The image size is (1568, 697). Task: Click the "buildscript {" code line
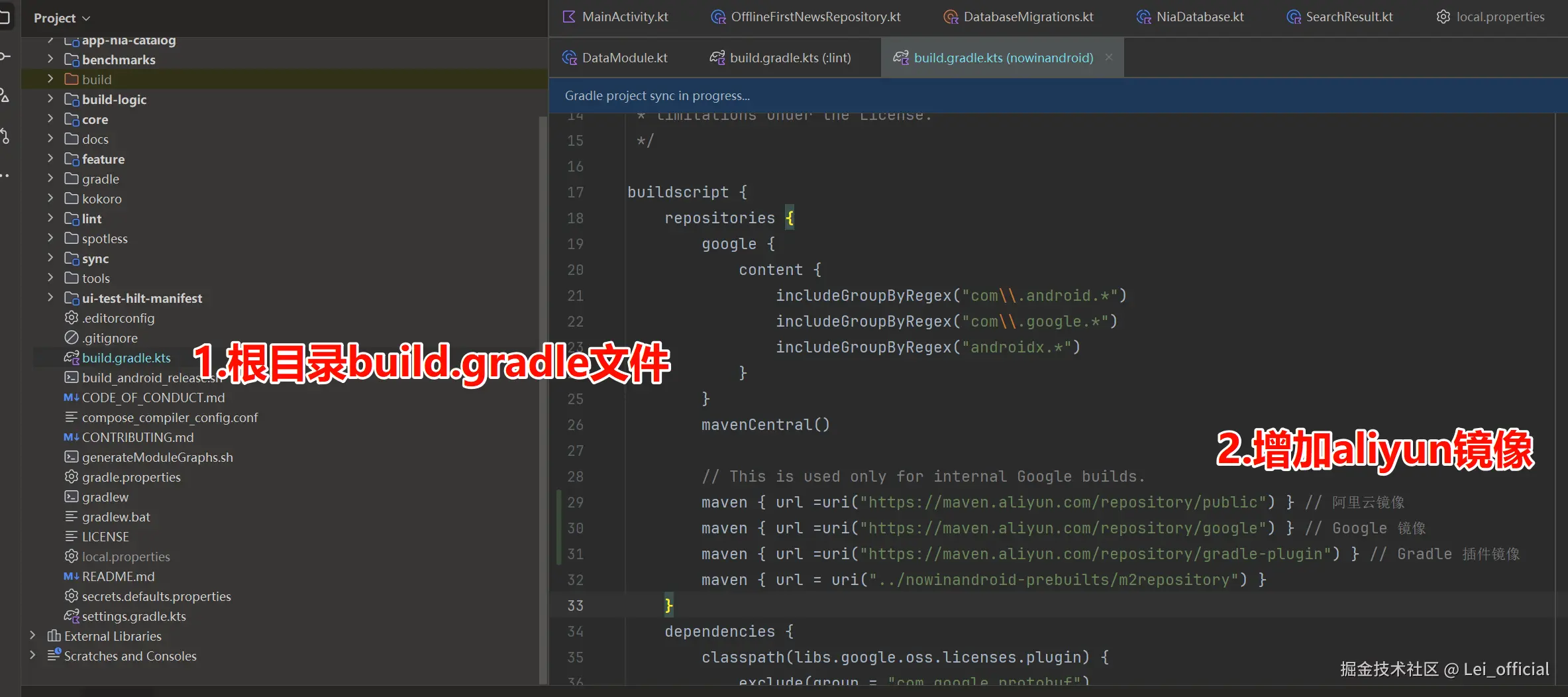688,192
